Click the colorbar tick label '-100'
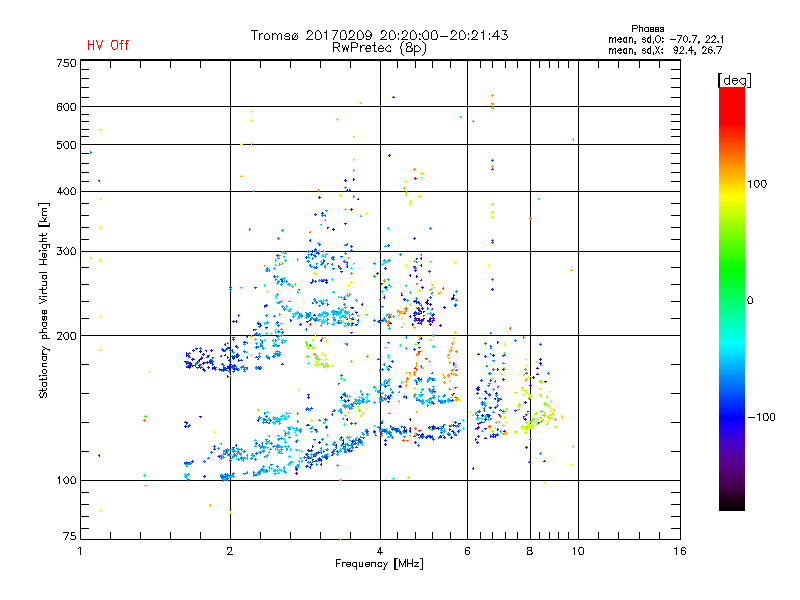 [761, 417]
